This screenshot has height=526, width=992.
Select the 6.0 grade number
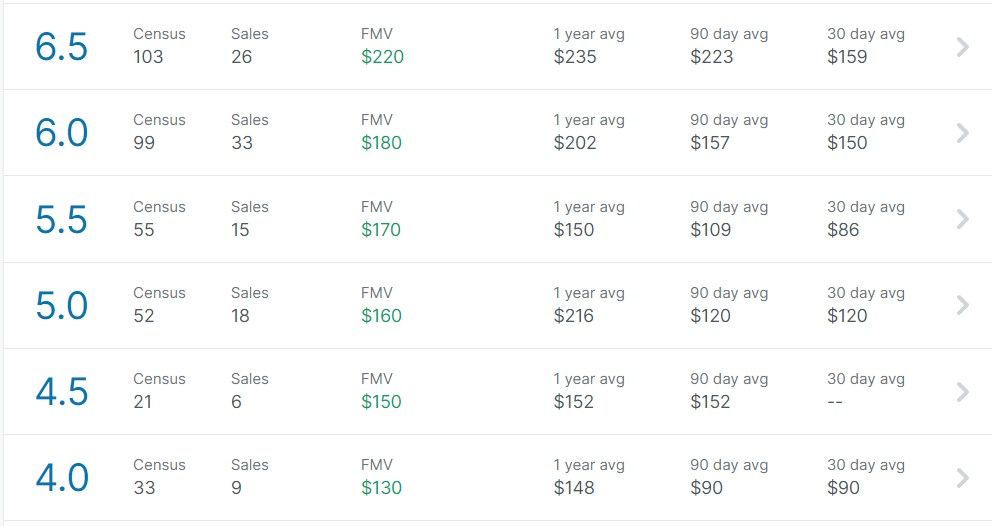point(61,133)
